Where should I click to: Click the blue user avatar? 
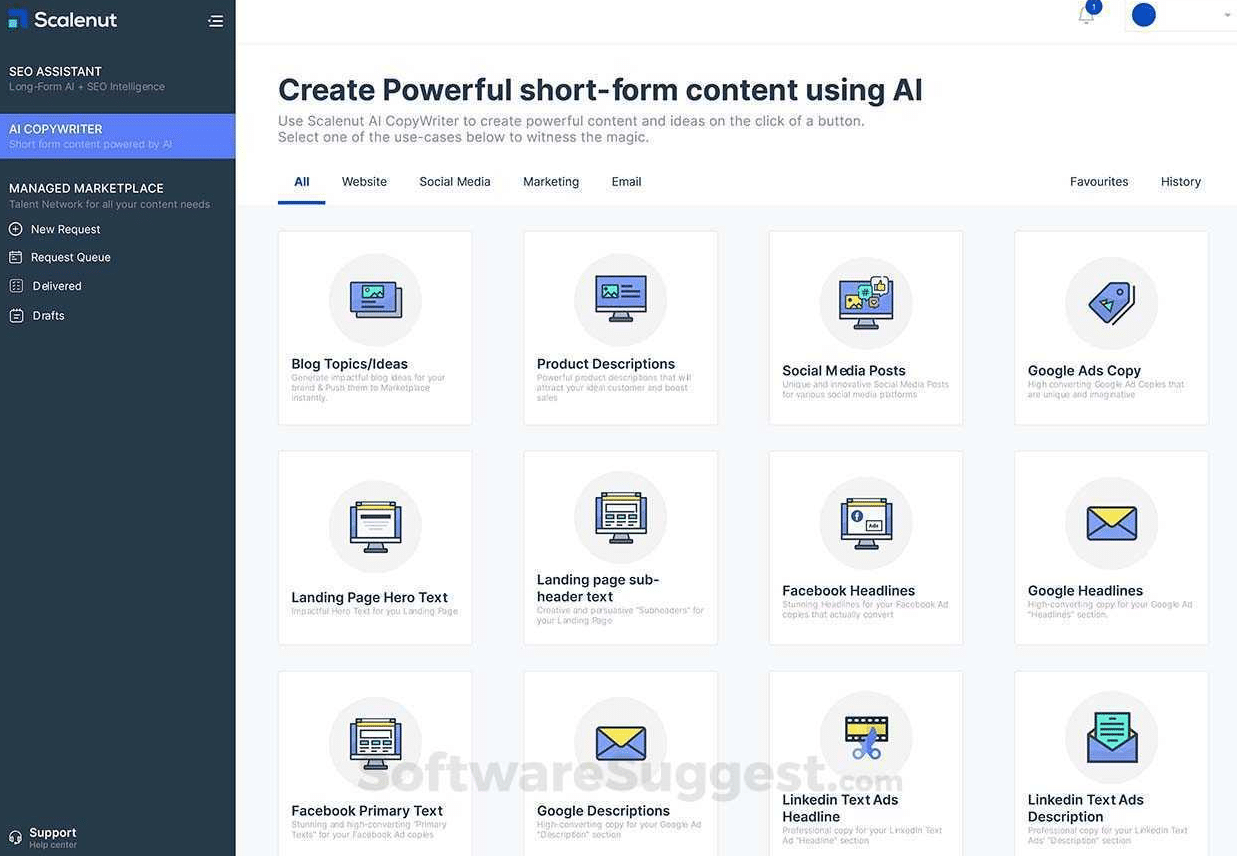pos(1143,15)
